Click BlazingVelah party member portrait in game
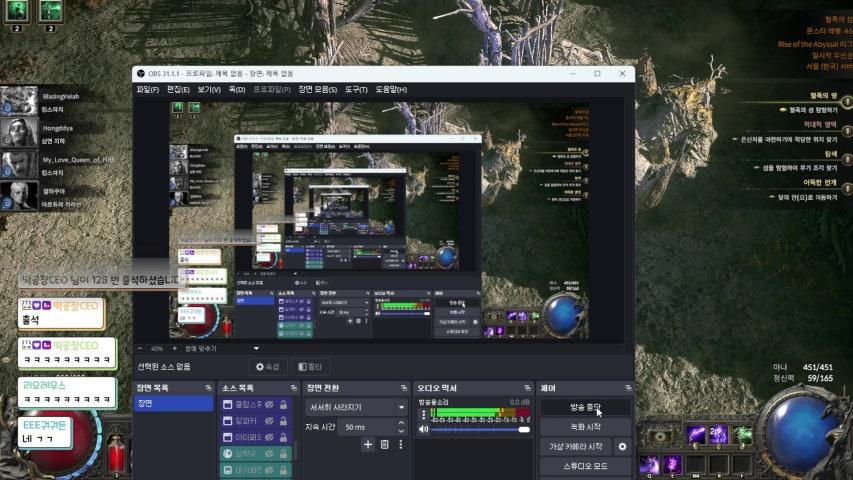 point(19,101)
